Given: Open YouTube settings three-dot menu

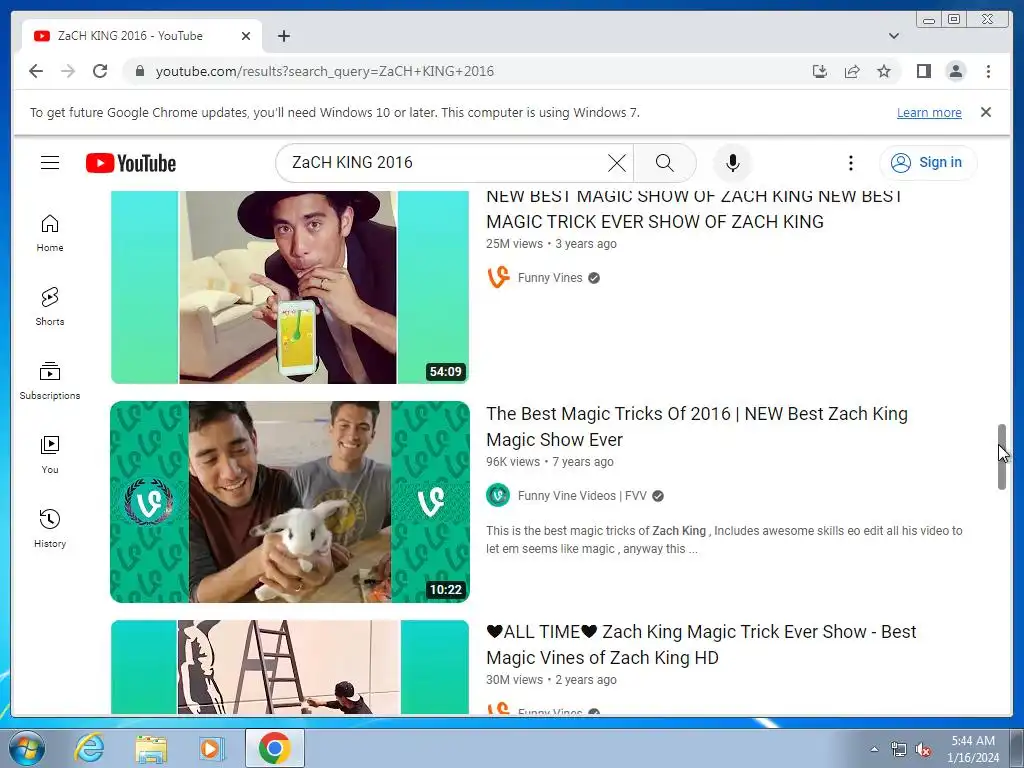Looking at the screenshot, I should (850, 163).
